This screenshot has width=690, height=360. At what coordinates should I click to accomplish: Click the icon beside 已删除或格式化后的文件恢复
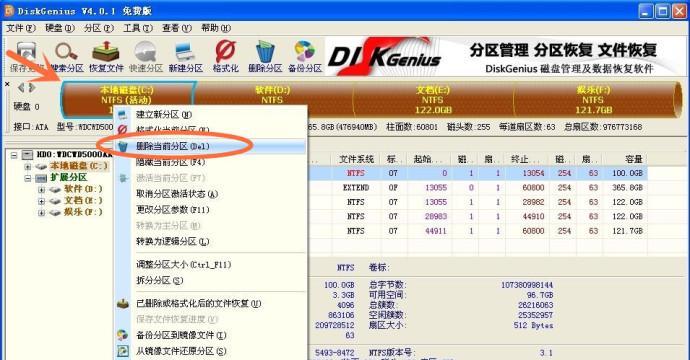pos(123,303)
